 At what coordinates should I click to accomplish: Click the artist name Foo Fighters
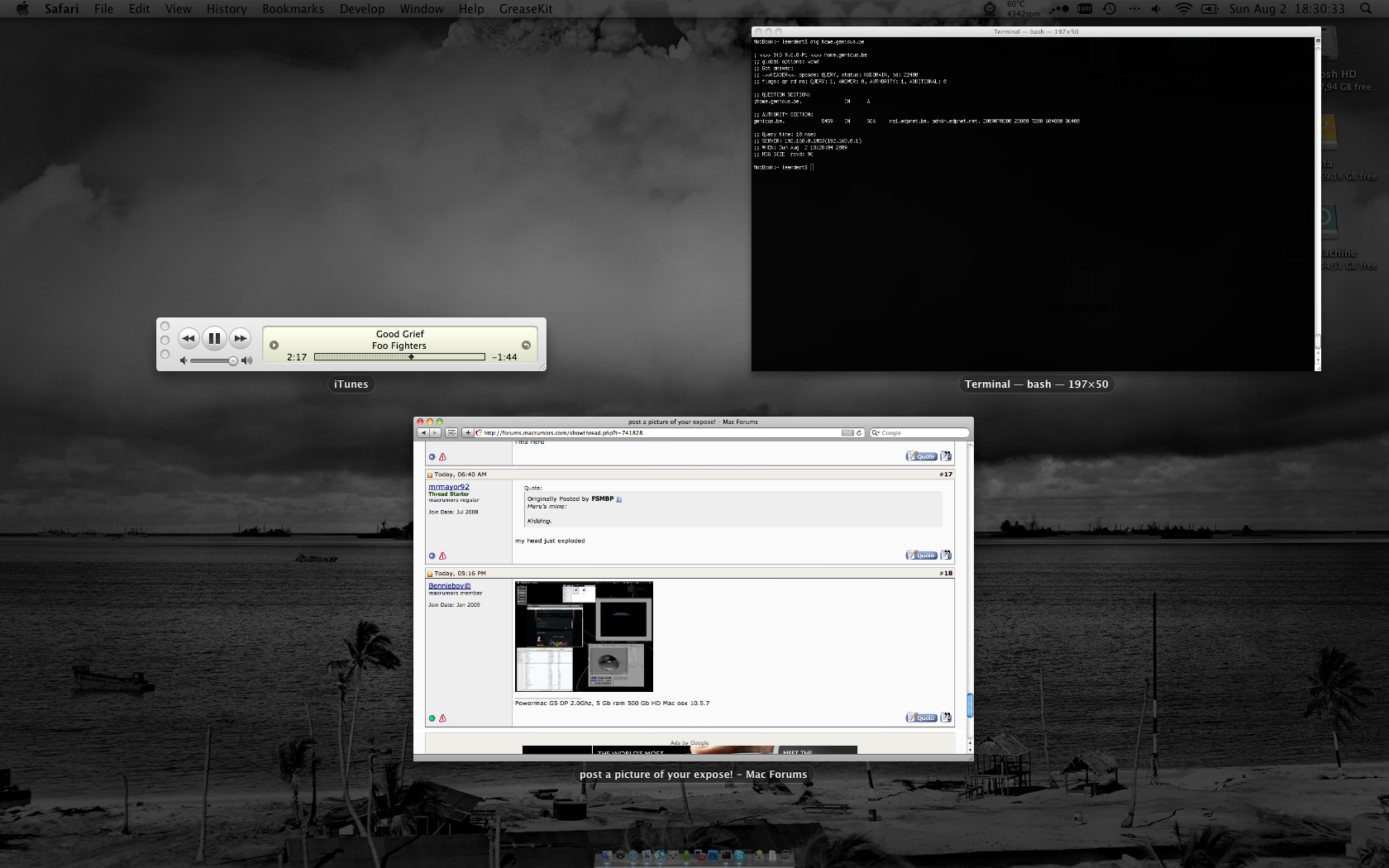pos(399,346)
